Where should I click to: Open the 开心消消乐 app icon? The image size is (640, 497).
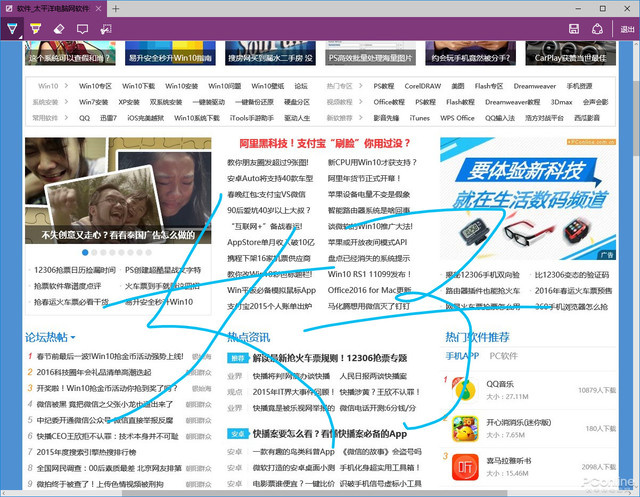pos(465,428)
